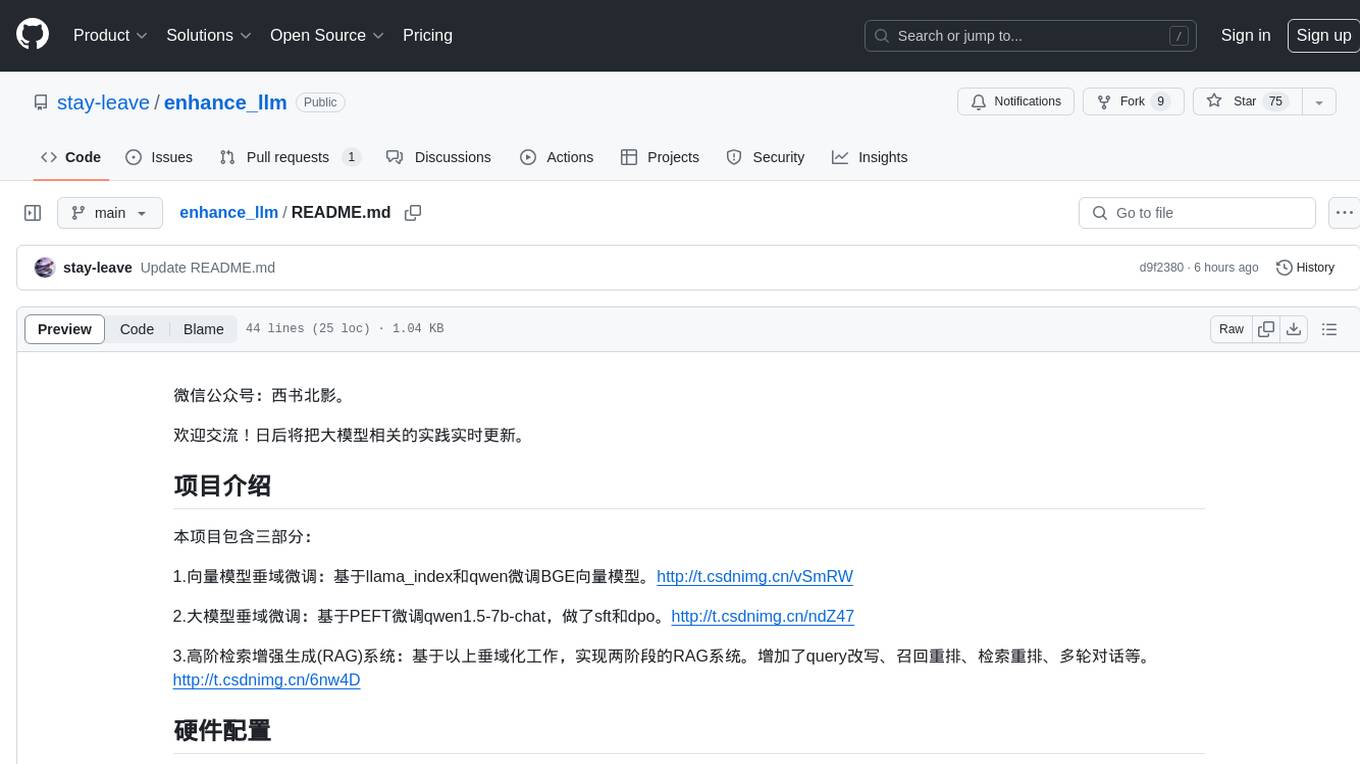Open commit d9f2380
Viewport: 1360px width, 764px height.
click(x=1161, y=267)
